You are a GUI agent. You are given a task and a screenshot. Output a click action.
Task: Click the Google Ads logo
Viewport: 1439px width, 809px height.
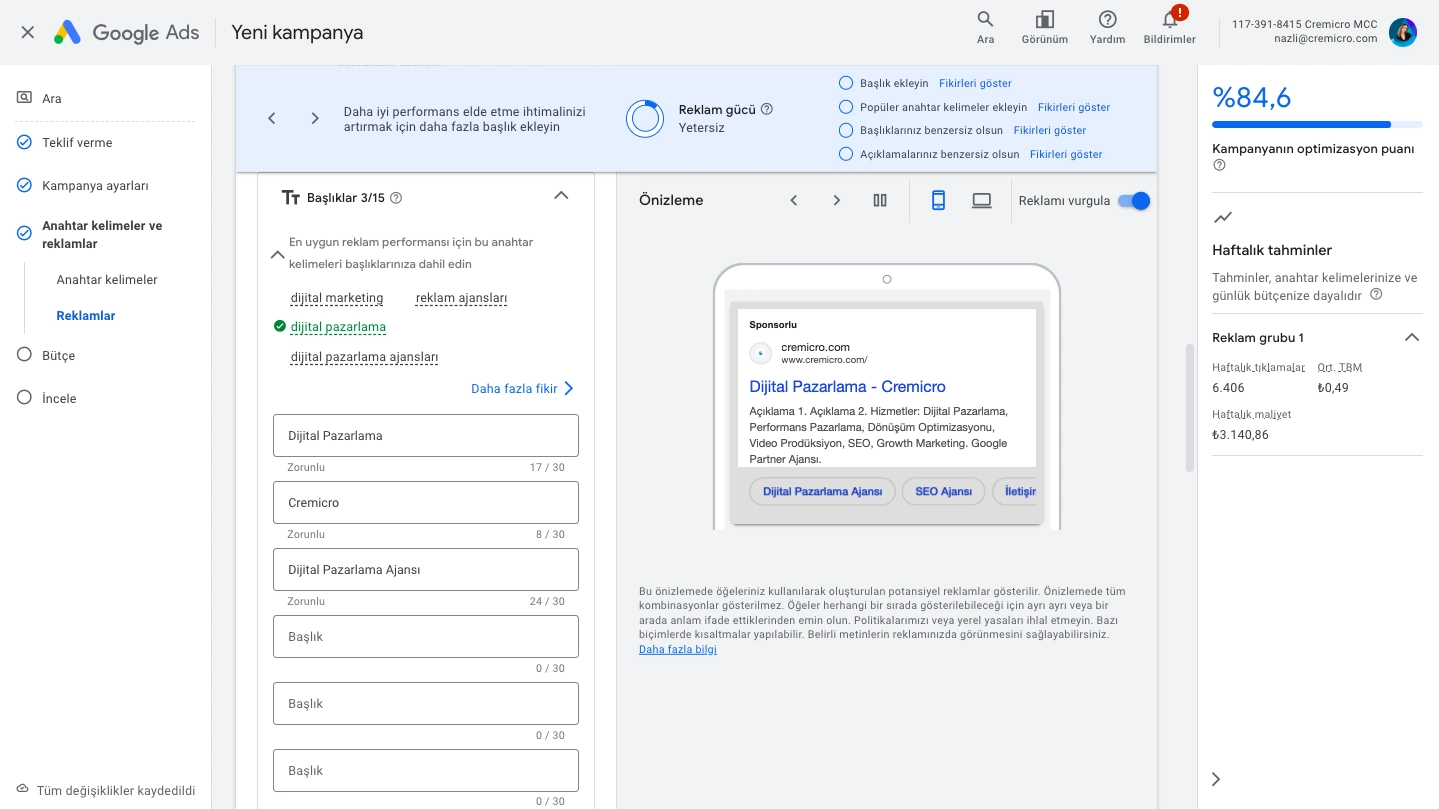point(127,32)
